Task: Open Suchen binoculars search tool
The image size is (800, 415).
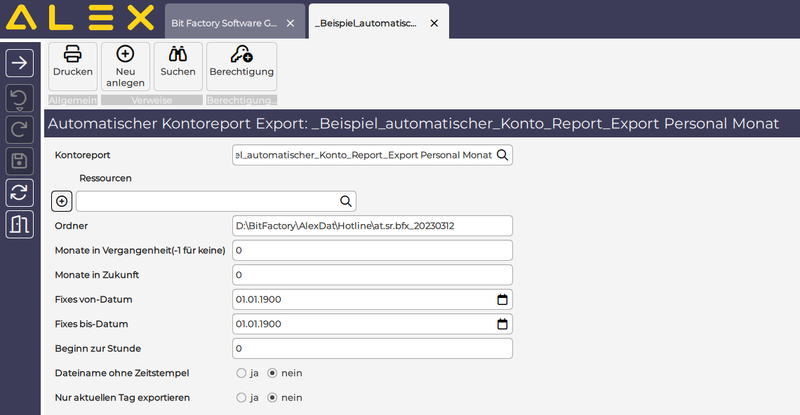Action: coord(178,64)
